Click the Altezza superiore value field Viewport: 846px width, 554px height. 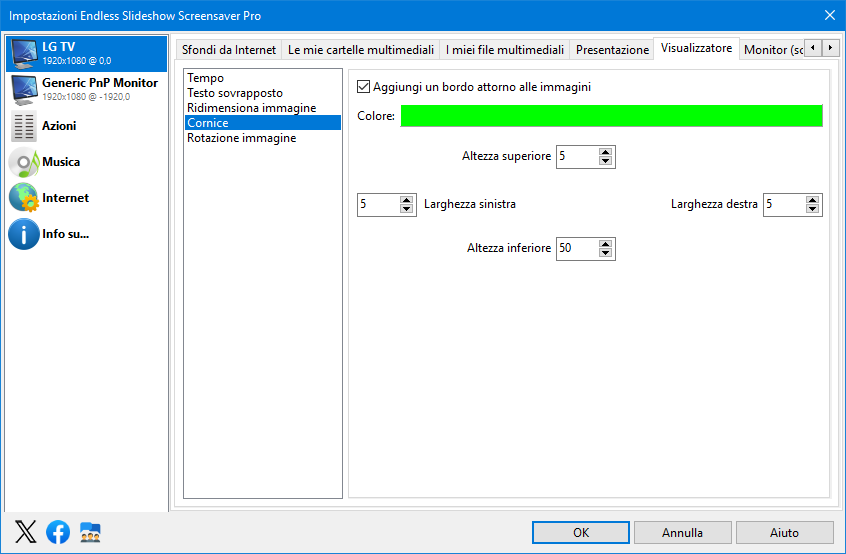[x=578, y=156]
